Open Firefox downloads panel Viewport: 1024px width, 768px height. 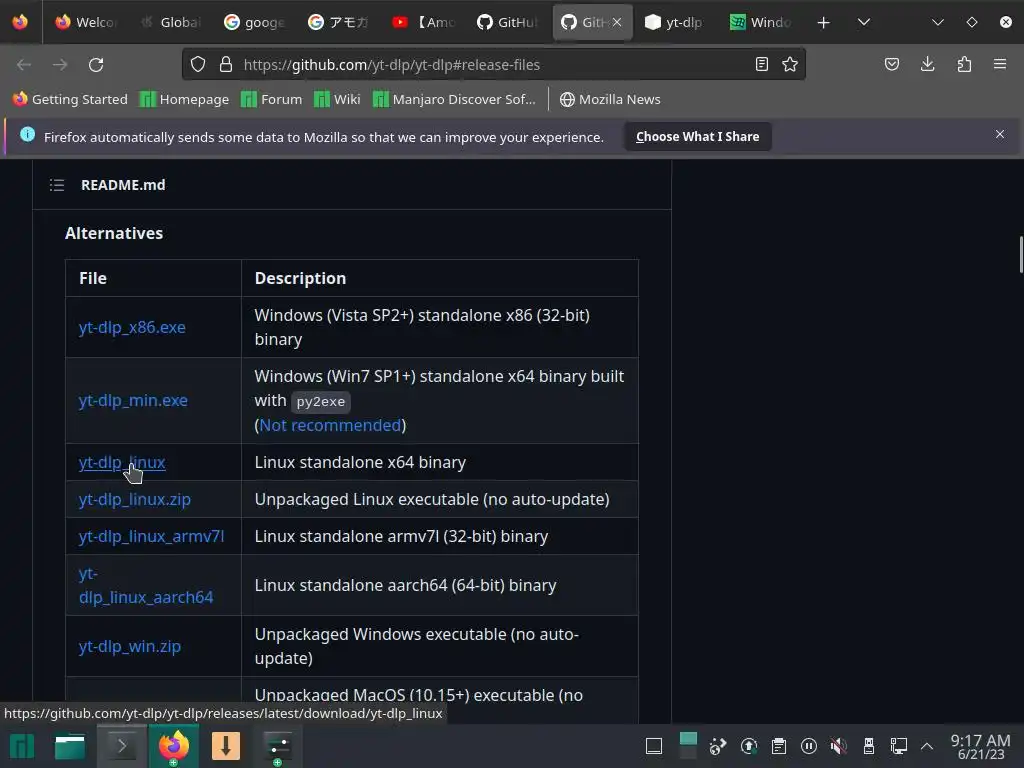tap(927, 64)
